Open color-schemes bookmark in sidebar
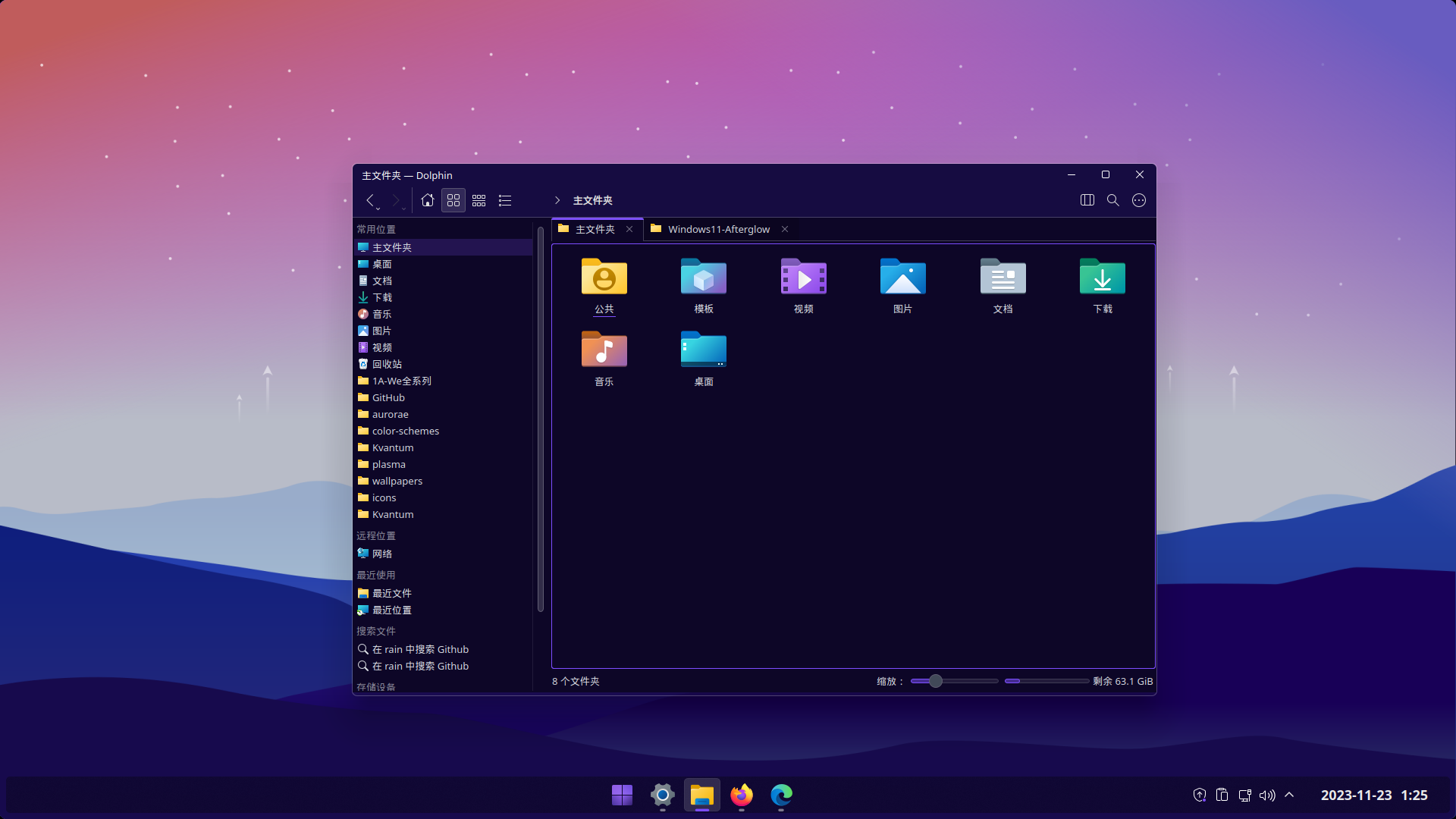The width and height of the screenshot is (1456, 819). point(444,431)
